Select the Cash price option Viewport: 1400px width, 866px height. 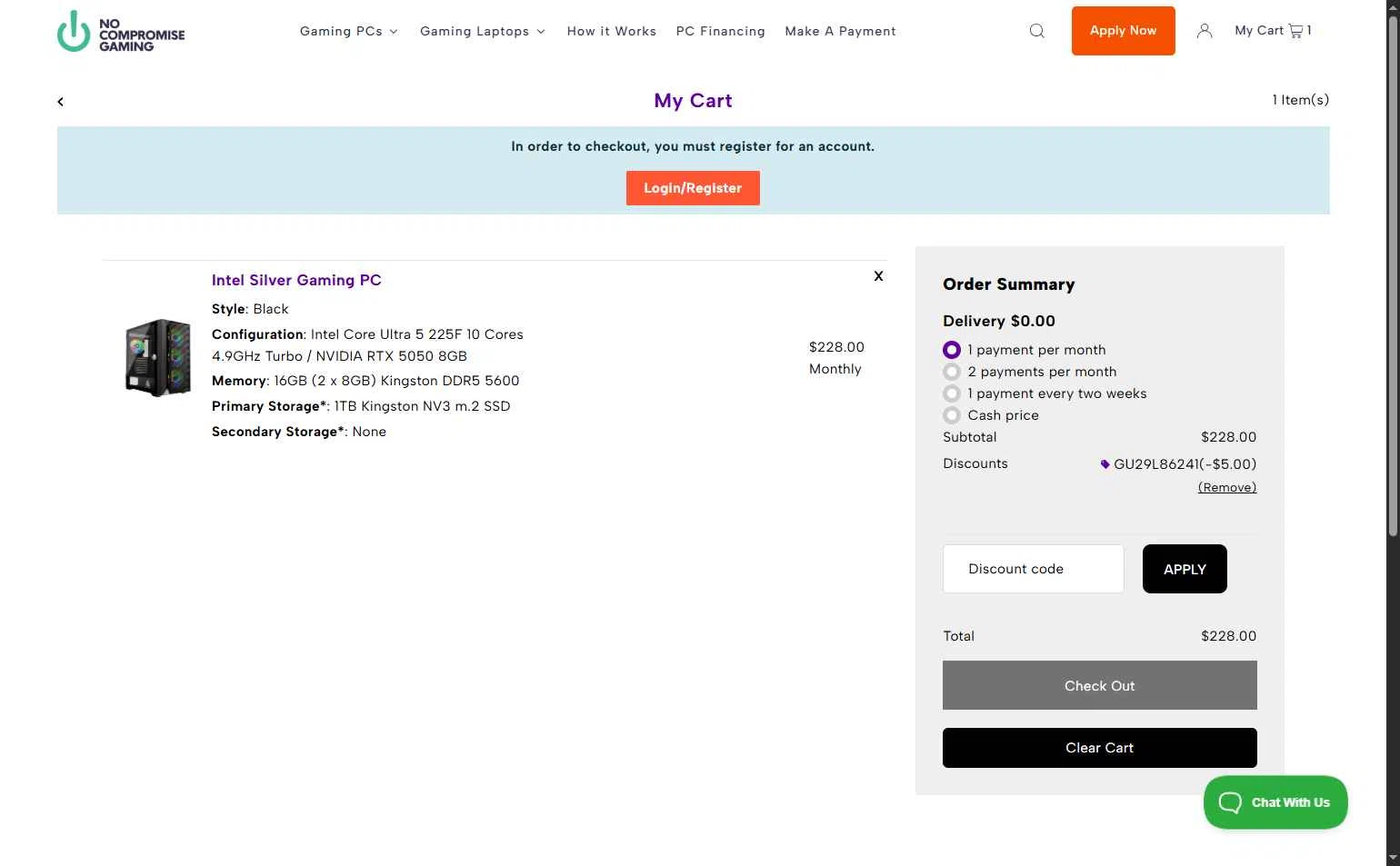pyautogui.click(x=952, y=415)
